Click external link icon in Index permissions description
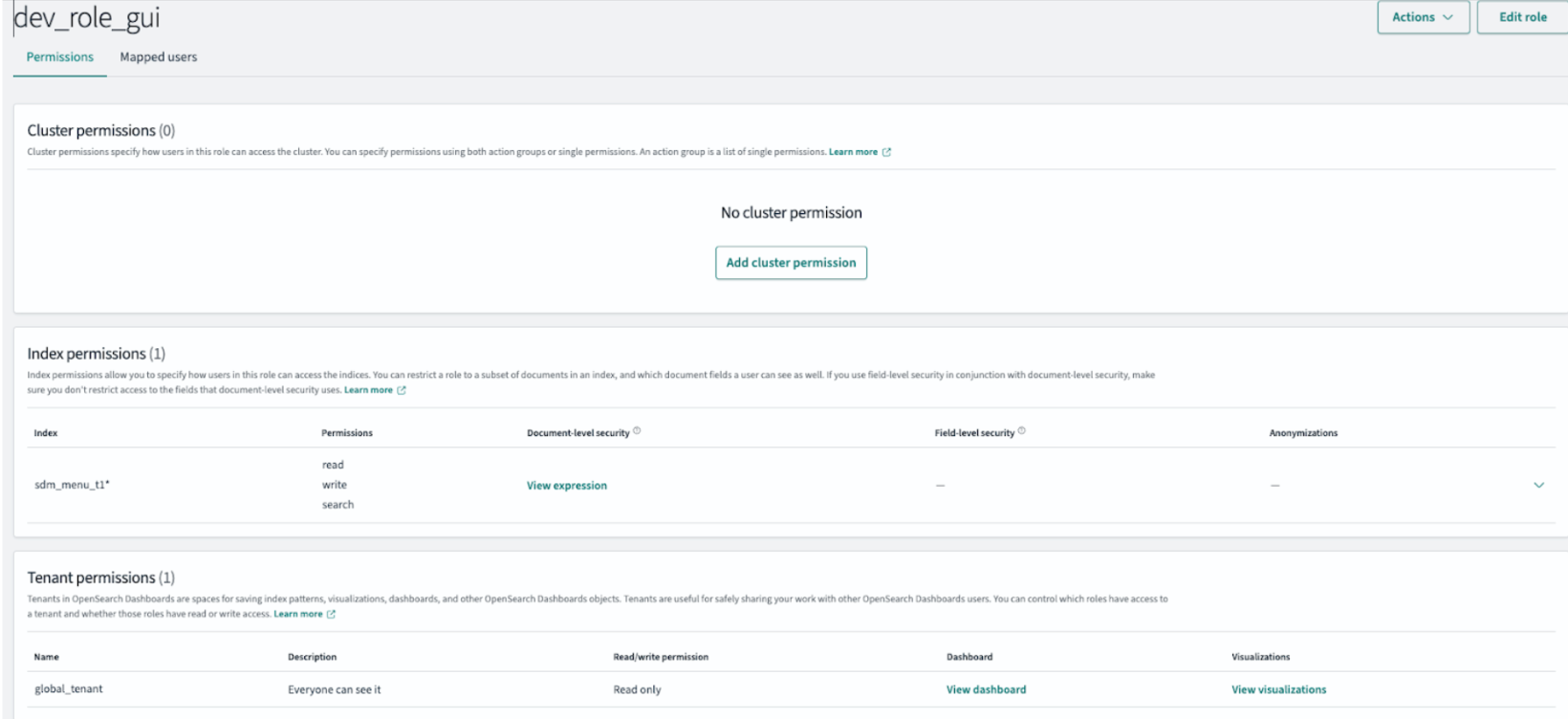Image resolution: width=1568 pixels, height=719 pixels. tap(402, 390)
